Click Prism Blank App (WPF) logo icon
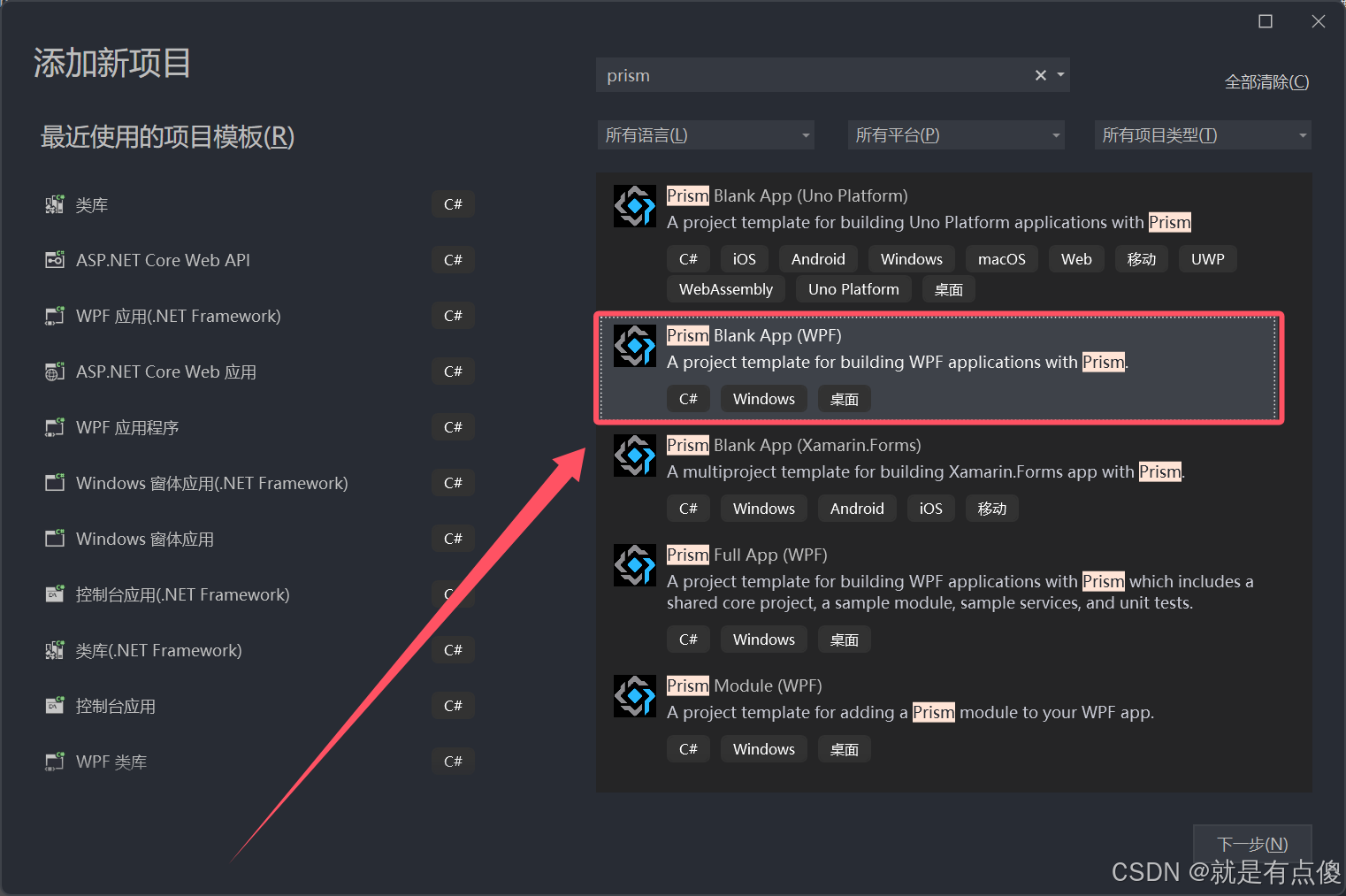This screenshot has width=1346, height=896. (x=635, y=346)
